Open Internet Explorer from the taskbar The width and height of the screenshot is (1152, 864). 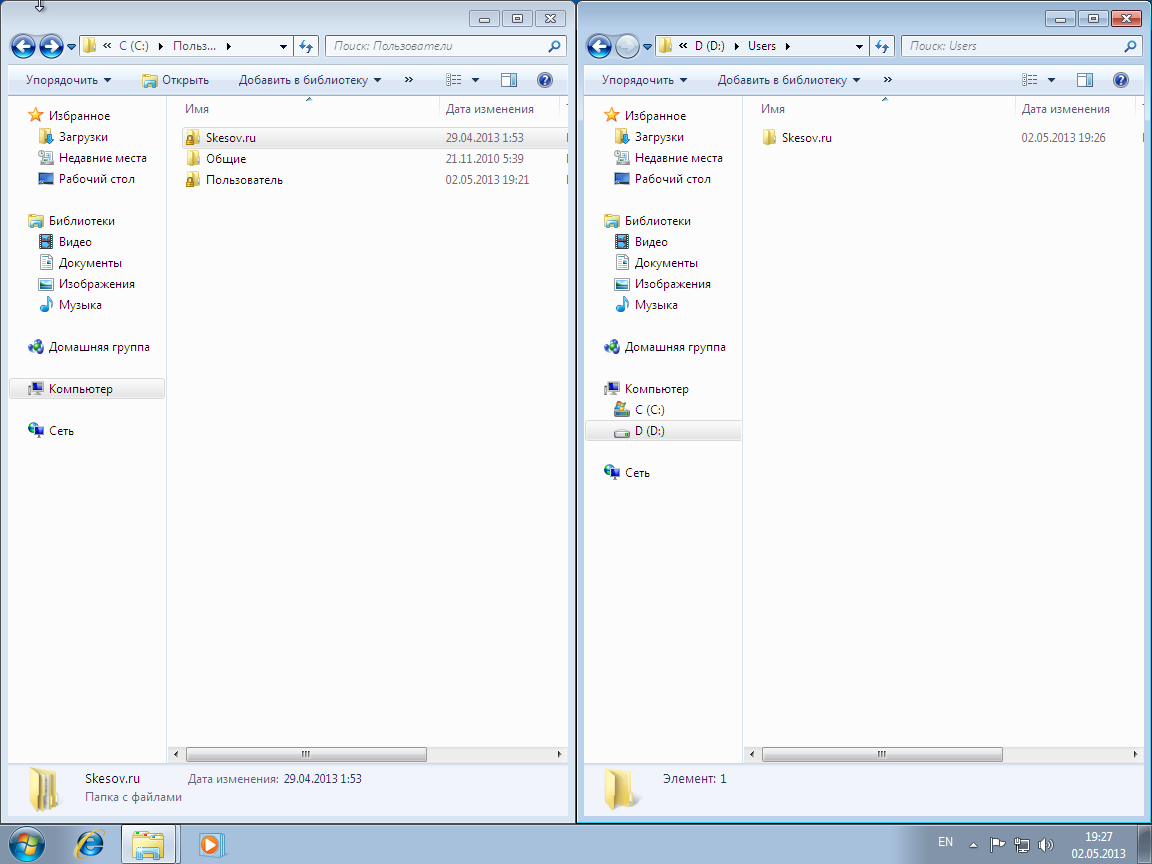(x=90, y=844)
